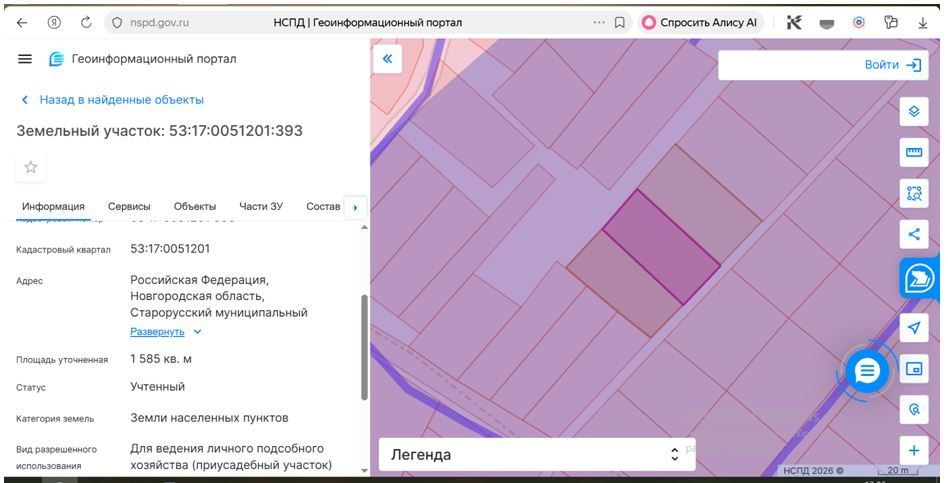Screen dimensions: 948x483
Task: Toggle the overview mini-map icon
Action: (914, 369)
